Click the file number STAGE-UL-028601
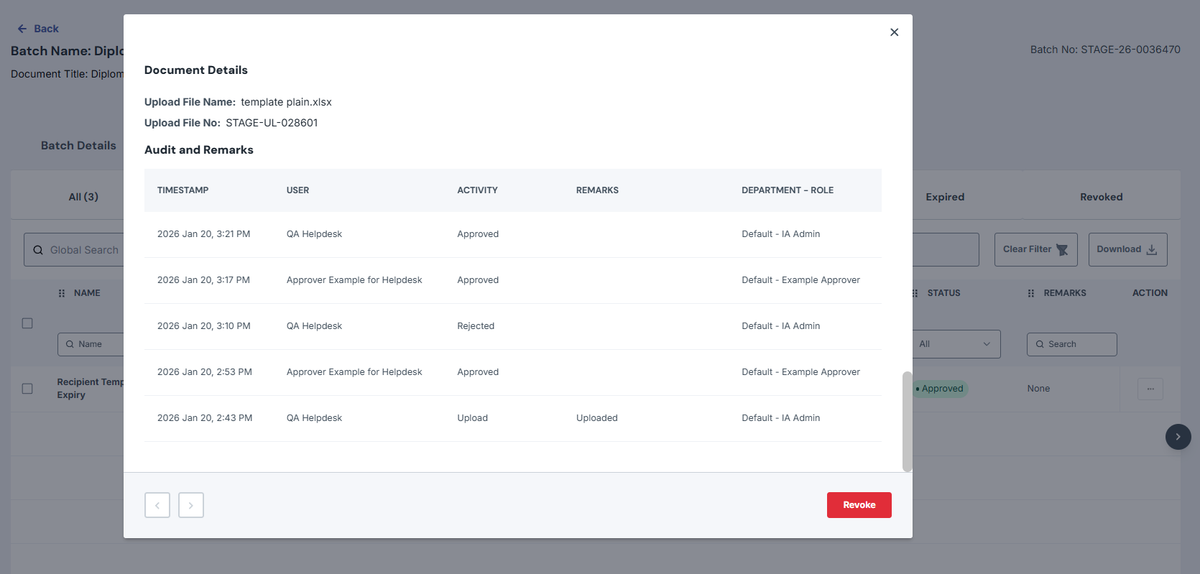 pos(272,123)
